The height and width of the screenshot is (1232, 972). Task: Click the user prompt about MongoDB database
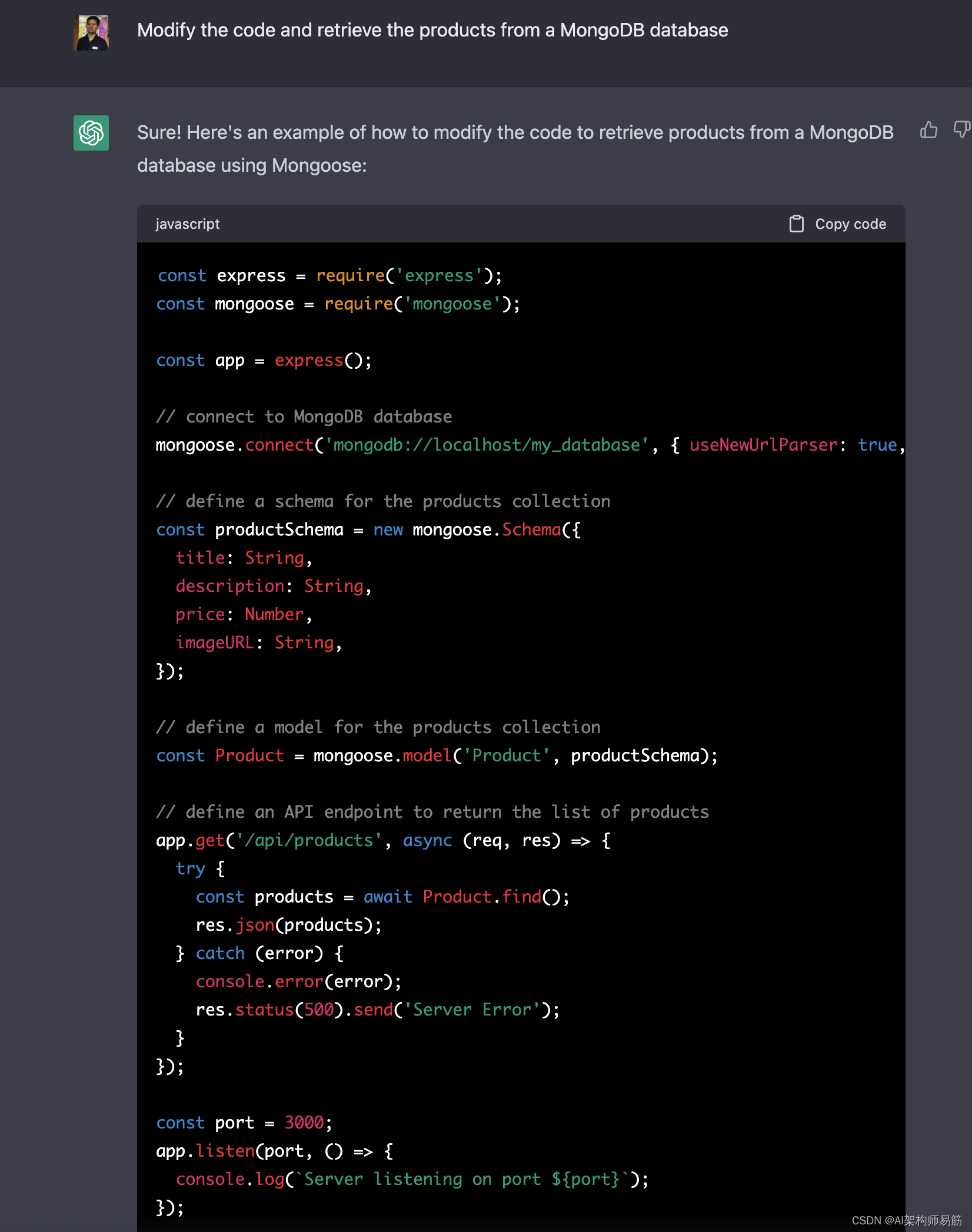point(432,30)
